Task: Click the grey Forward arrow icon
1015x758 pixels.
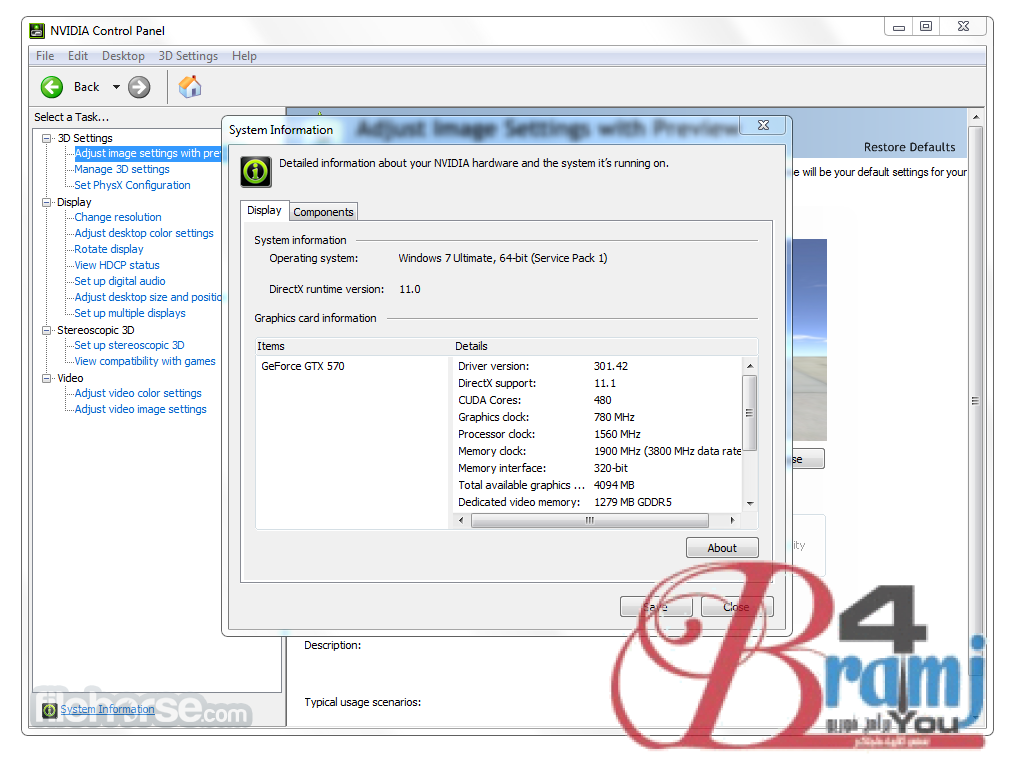Action: coord(139,87)
